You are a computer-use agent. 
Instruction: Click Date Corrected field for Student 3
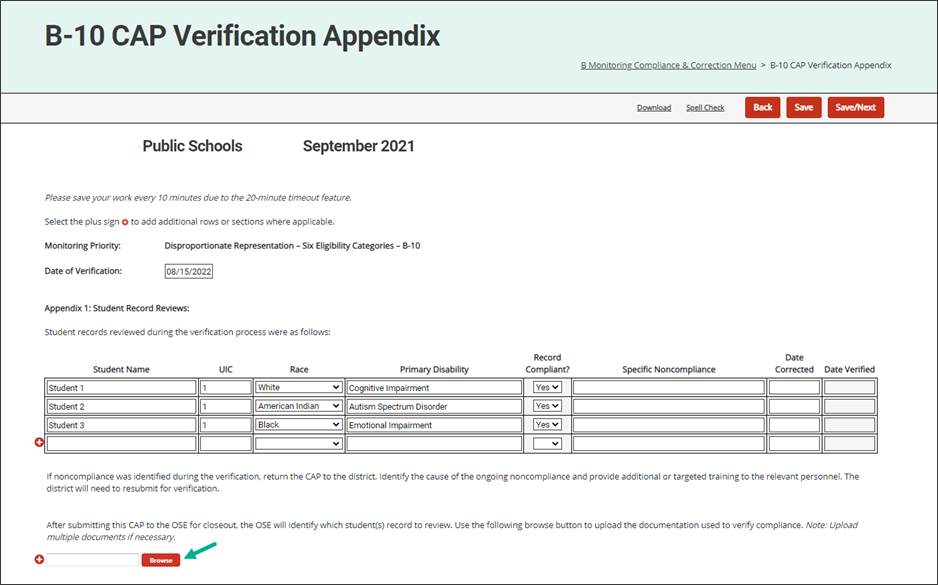pos(794,425)
